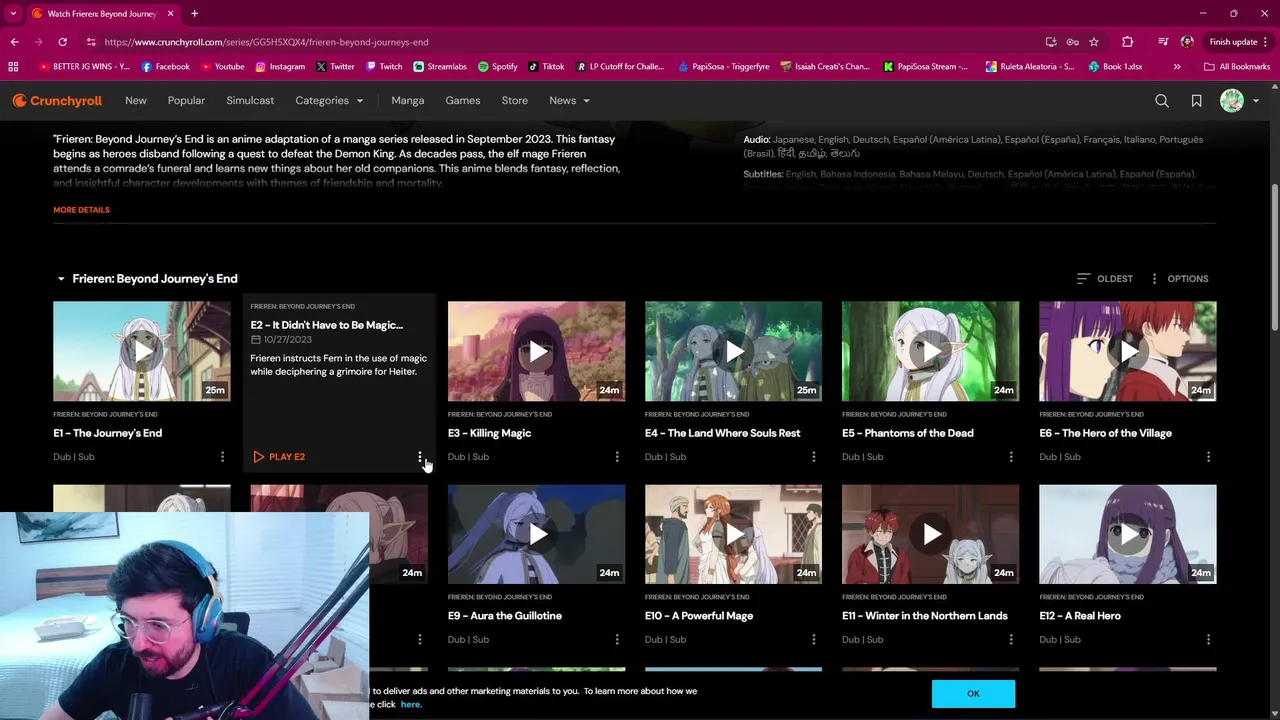Expand the News menu
This screenshot has width=1280, height=720.
pyautogui.click(x=569, y=100)
